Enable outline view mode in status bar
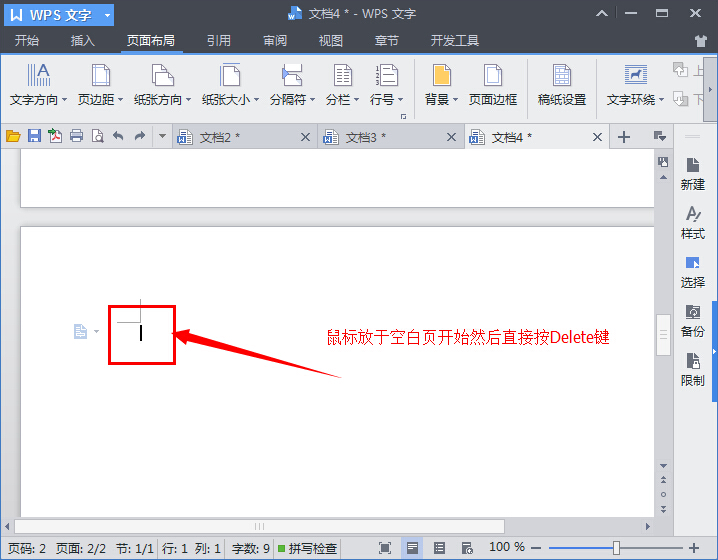The height and width of the screenshot is (560, 718). tap(439, 548)
